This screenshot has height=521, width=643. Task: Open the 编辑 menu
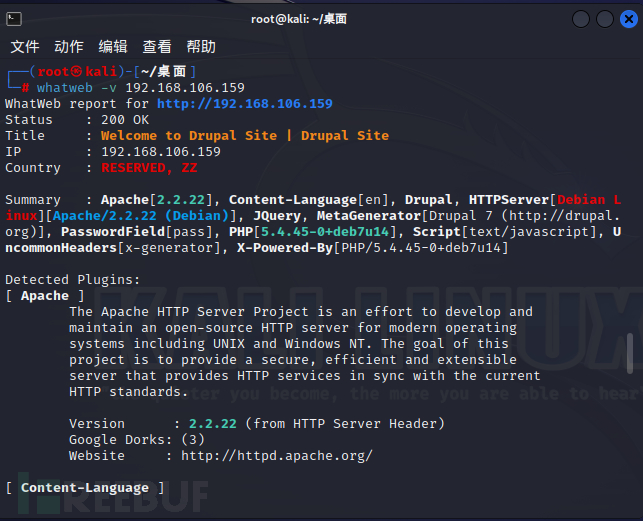coord(113,47)
